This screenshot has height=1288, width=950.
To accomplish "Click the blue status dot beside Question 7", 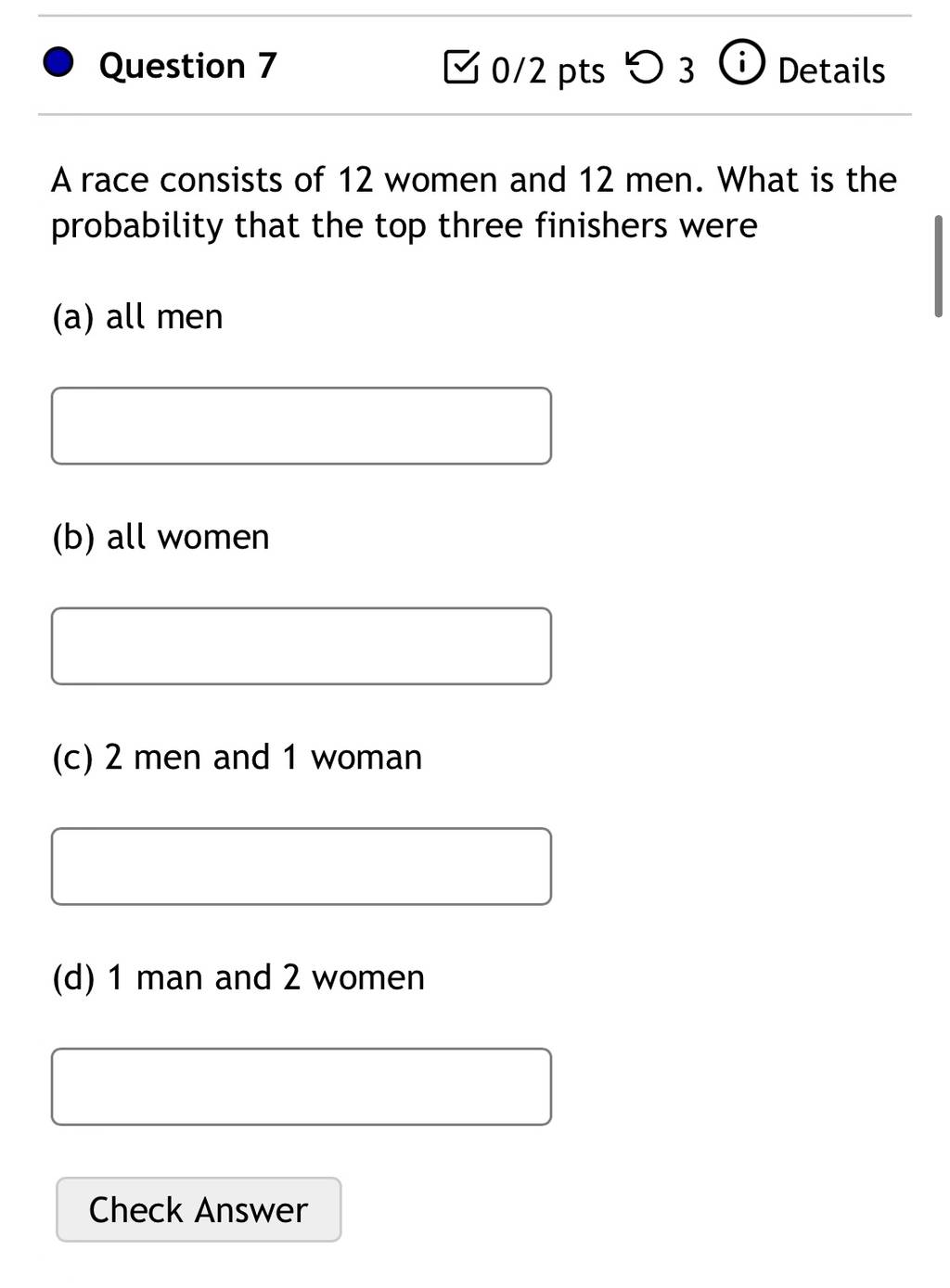I will 58,64.
